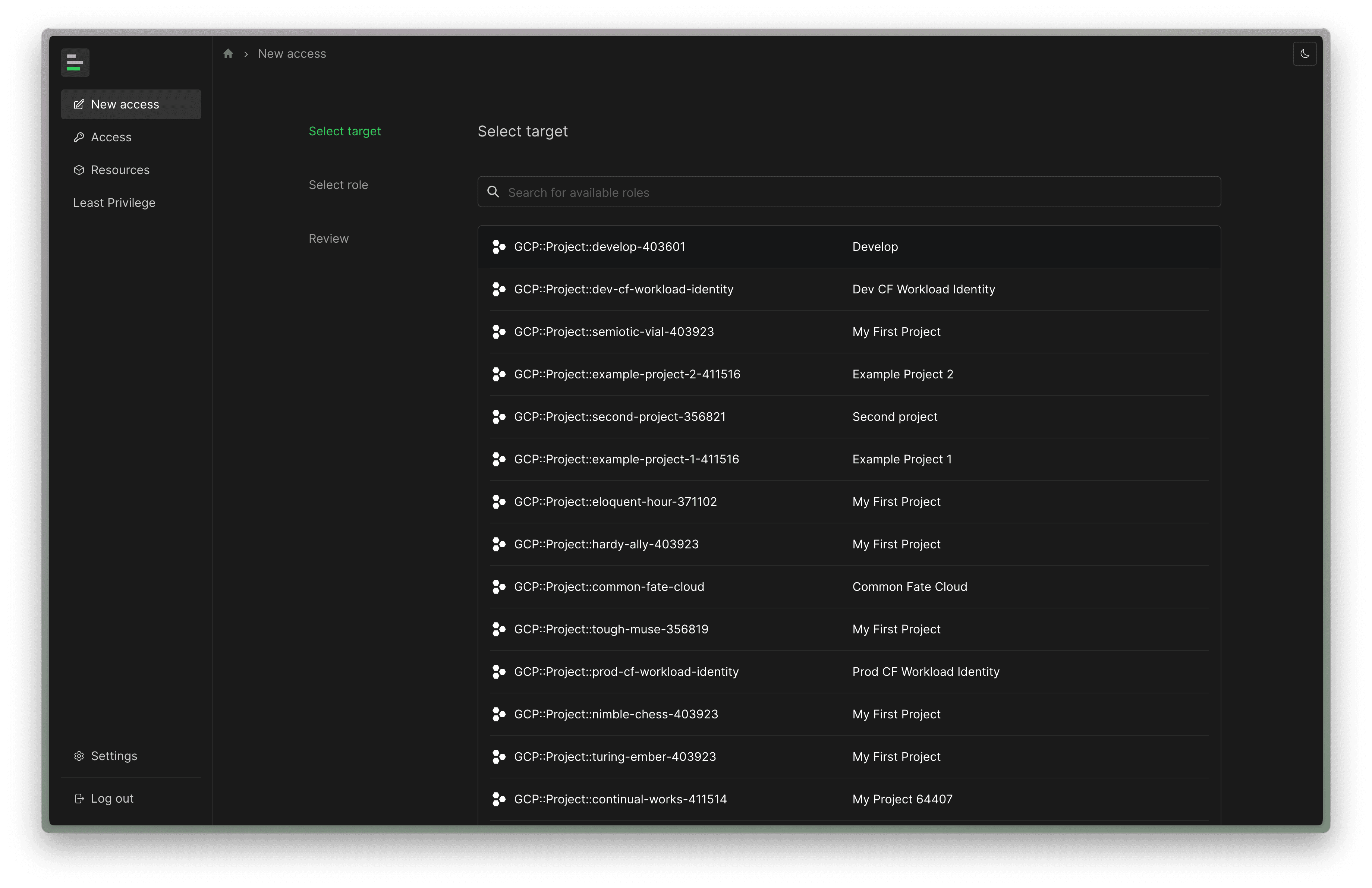Click the GCP icon for eloquent-hour-371102
This screenshot has width=1372, height=888.
tap(498, 502)
